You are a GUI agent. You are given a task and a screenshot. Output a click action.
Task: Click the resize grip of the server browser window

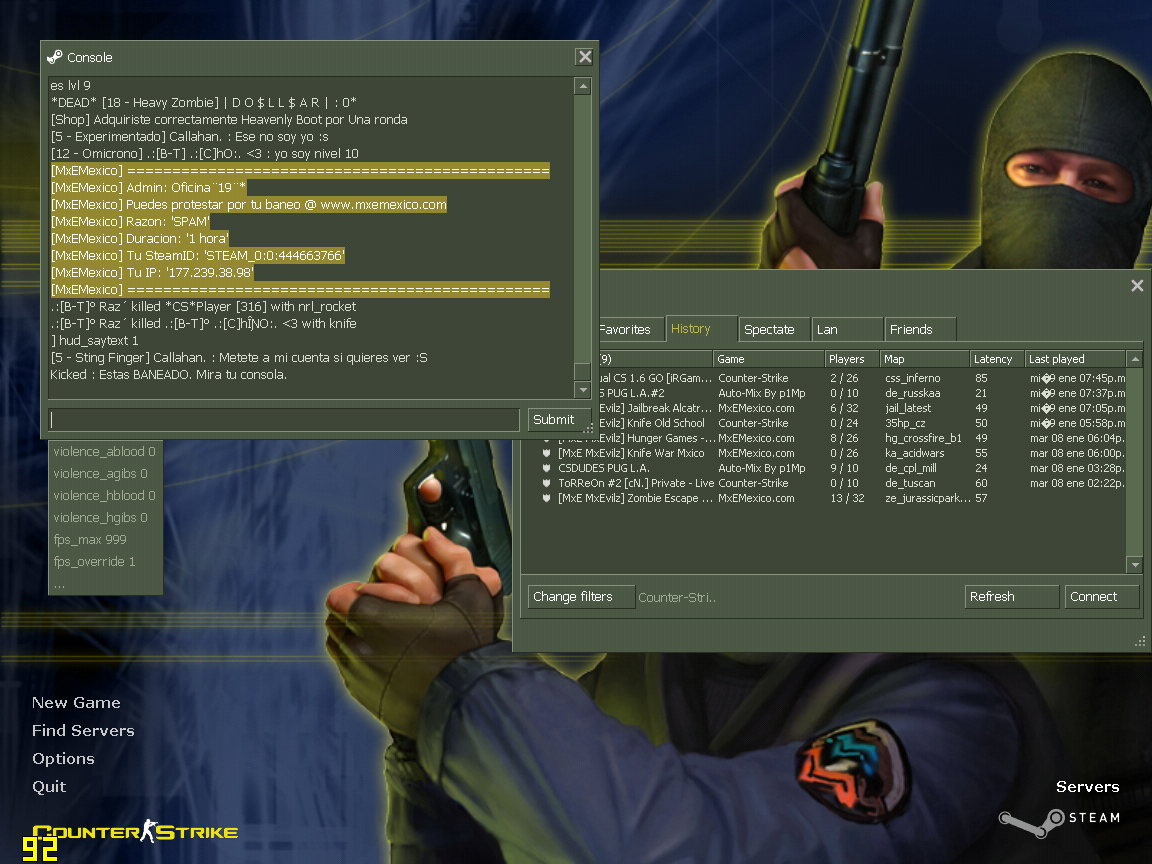point(1140,641)
